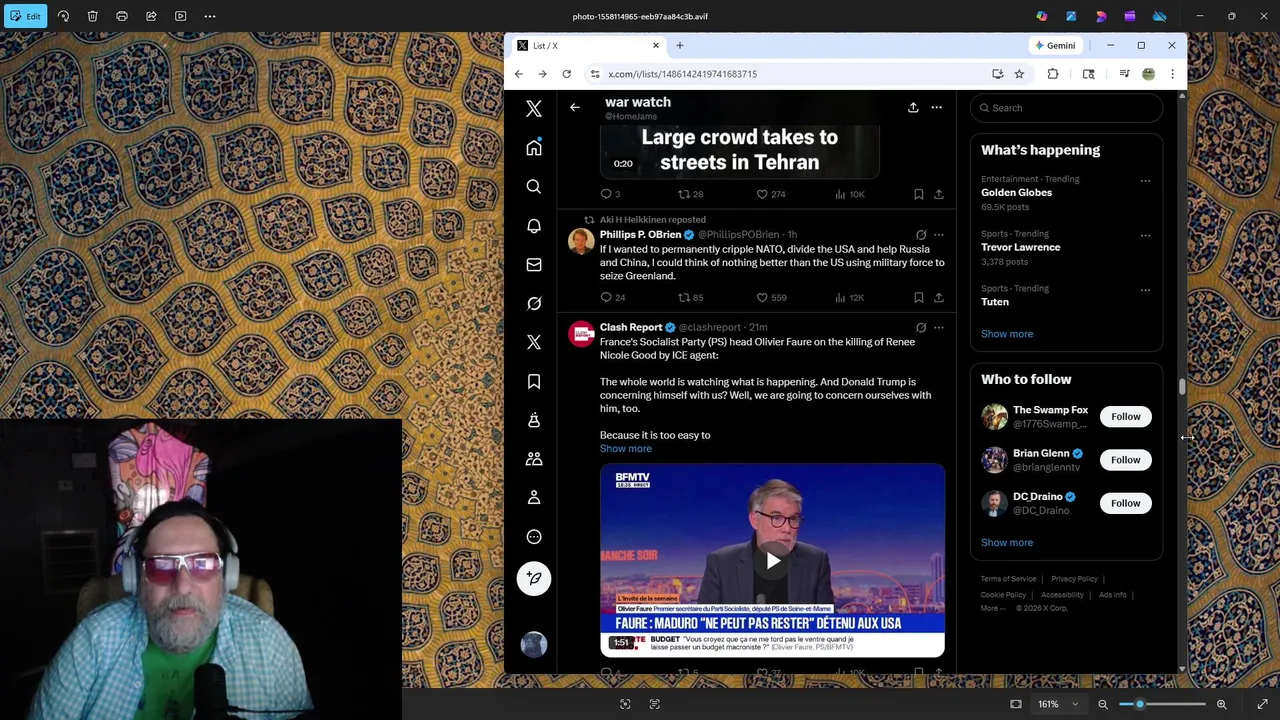Like the Tehran crowd video post

762,194
